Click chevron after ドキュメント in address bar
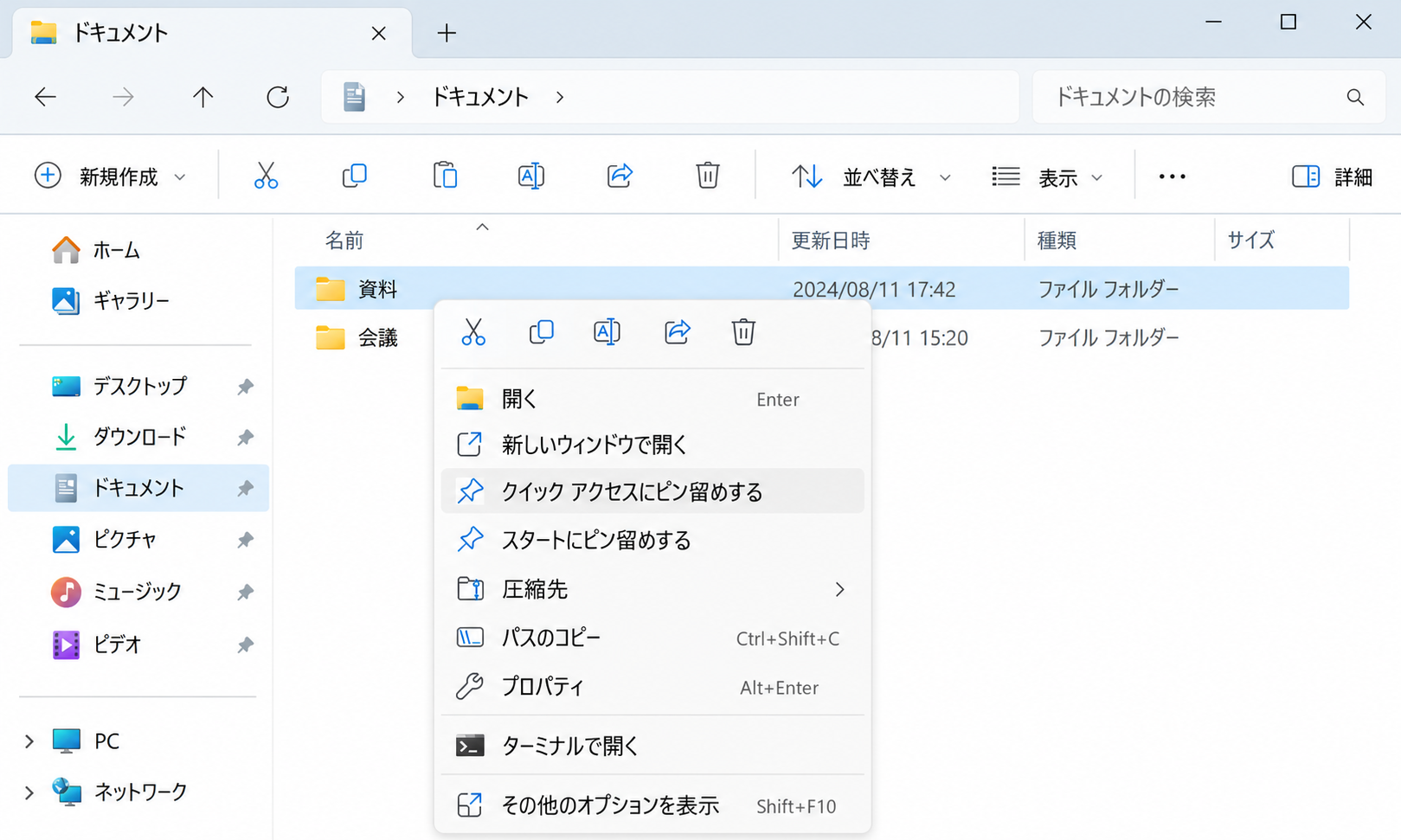This screenshot has height=840, width=1401. point(560,97)
